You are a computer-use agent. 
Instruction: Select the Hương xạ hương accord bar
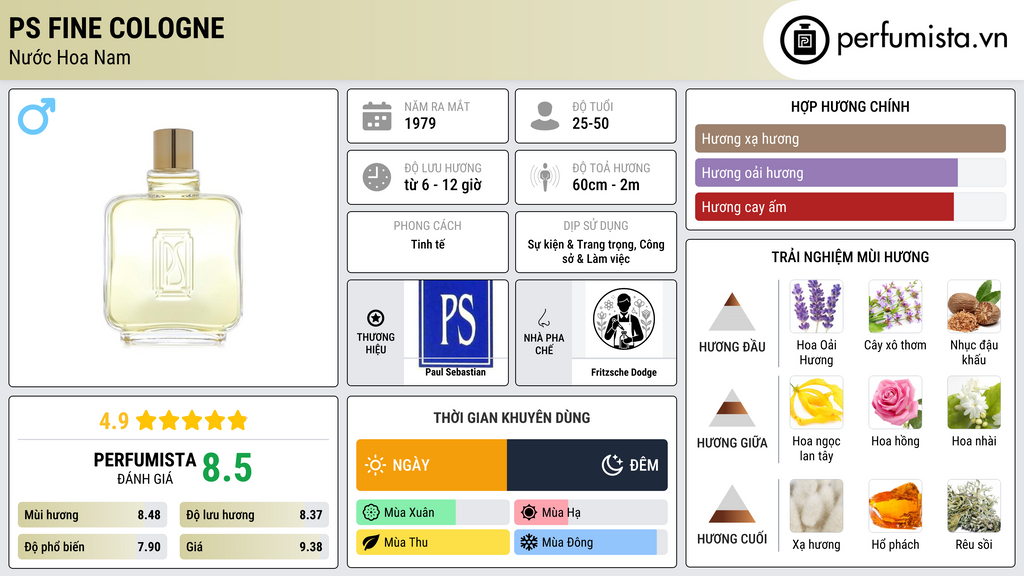(x=850, y=138)
